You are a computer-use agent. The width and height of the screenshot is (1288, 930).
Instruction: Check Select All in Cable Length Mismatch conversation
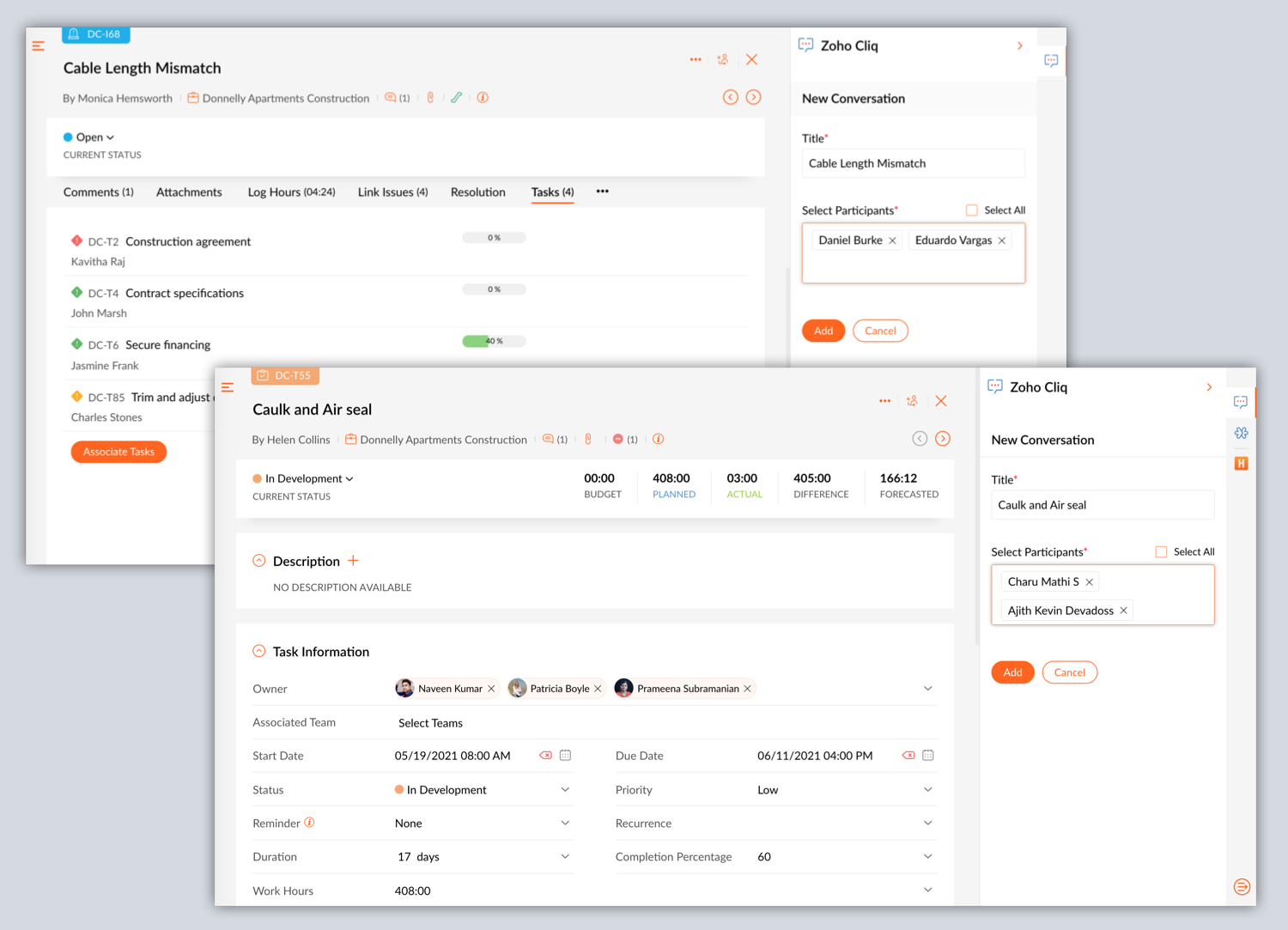[972, 210]
